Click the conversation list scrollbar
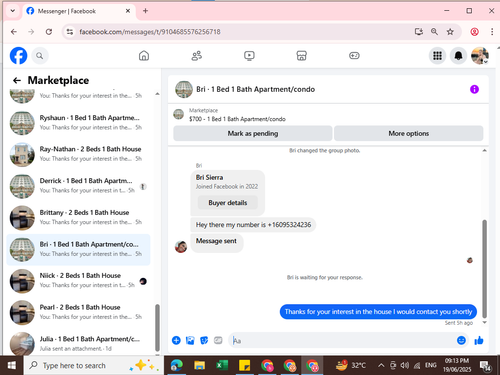Screen dimensions: 500x375 coord(157,327)
